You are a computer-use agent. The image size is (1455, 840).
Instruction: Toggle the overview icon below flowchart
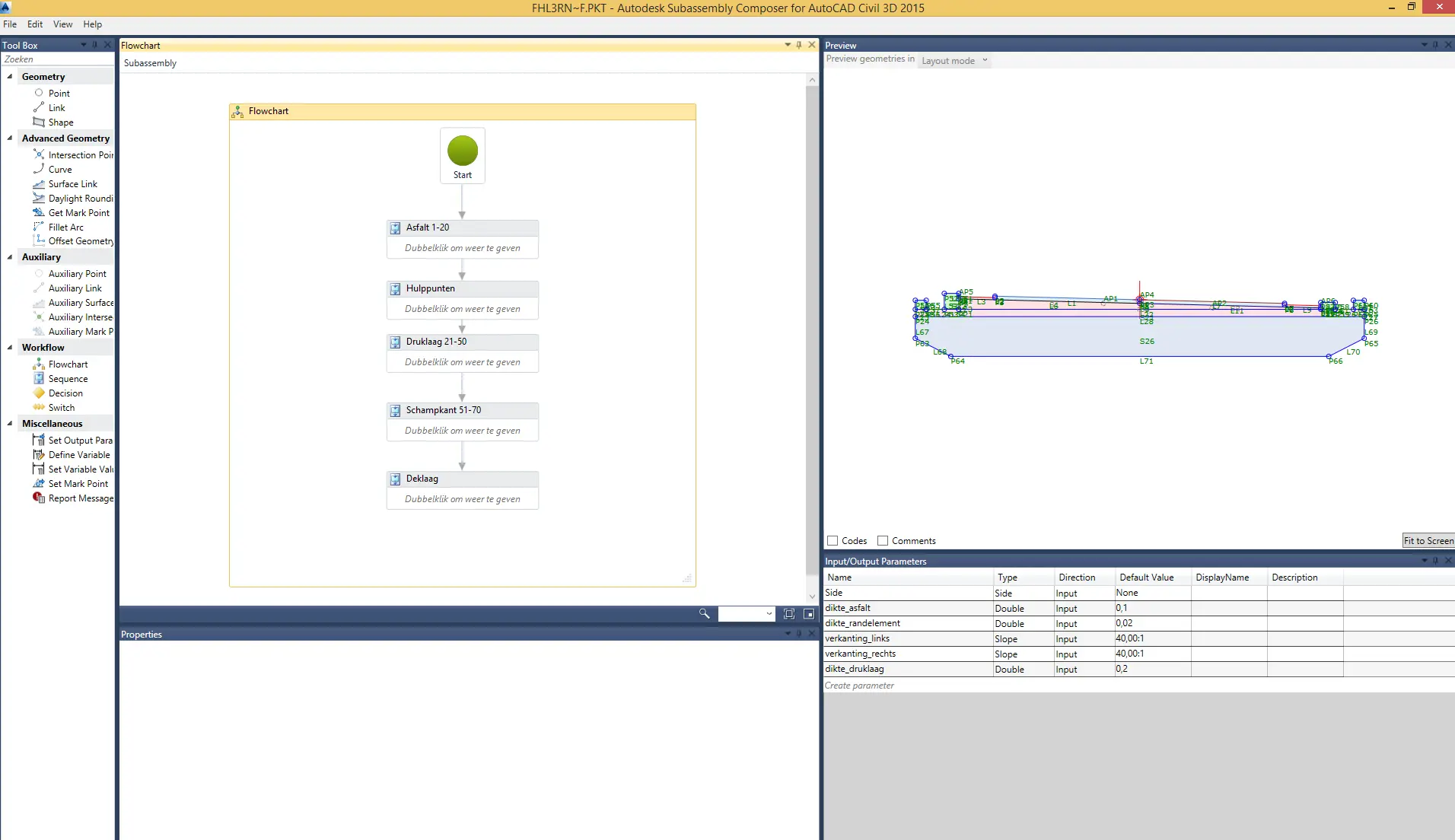click(809, 613)
